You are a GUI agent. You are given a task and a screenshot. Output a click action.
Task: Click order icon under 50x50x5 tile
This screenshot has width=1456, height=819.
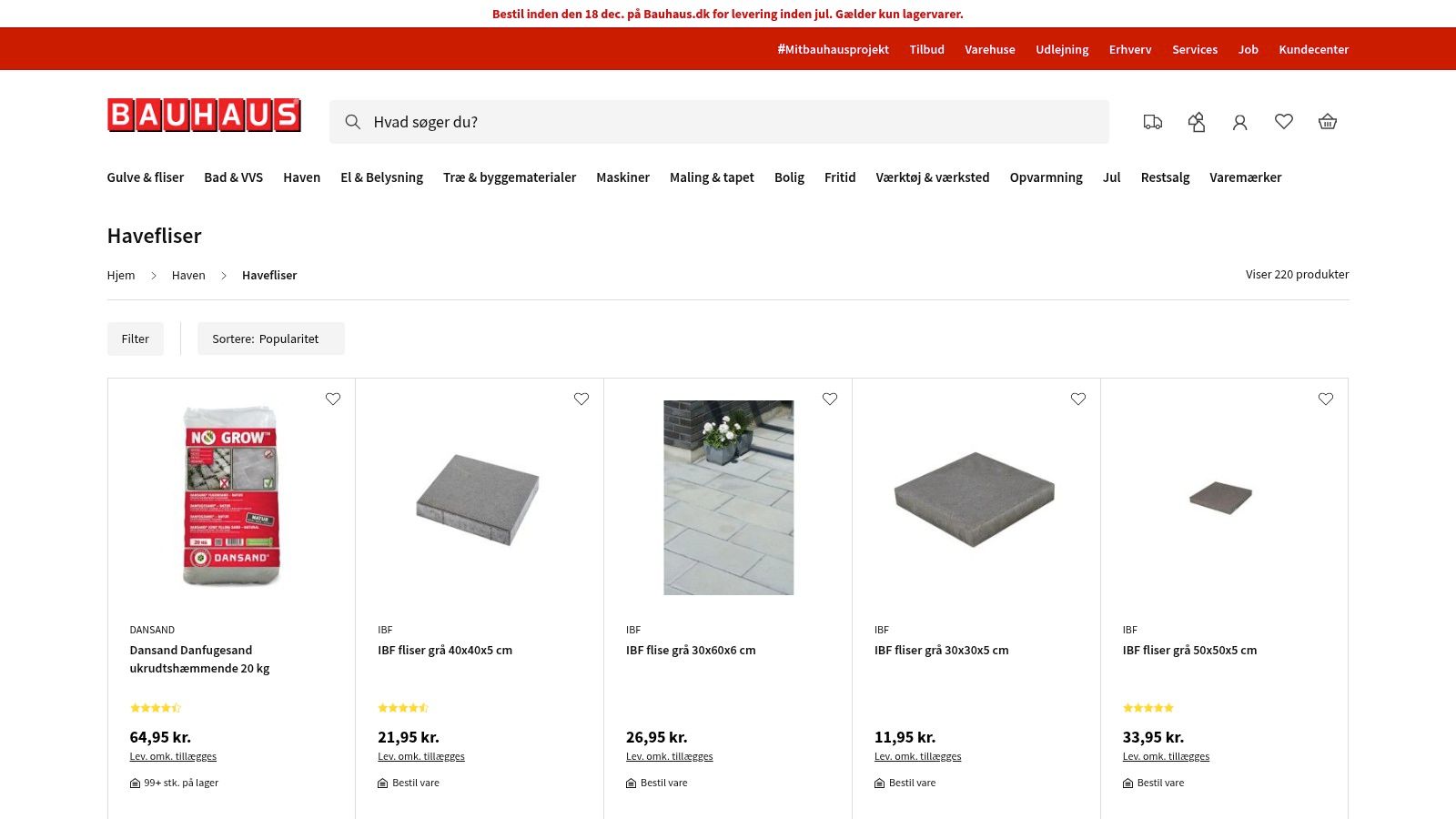click(x=1128, y=784)
